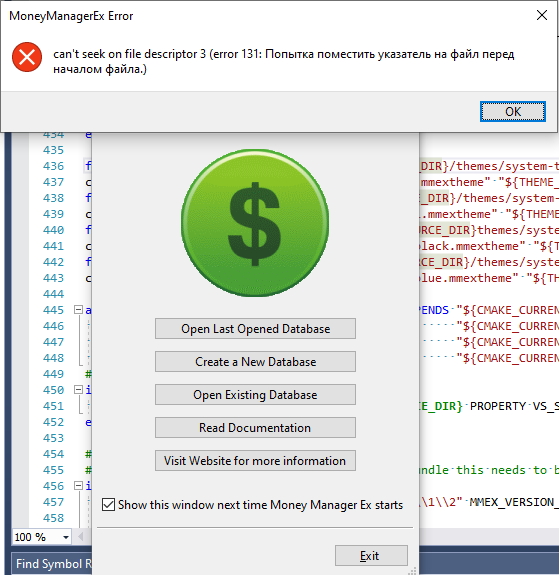Open Existing Database
This screenshot has height=575, width=559.
255,395
